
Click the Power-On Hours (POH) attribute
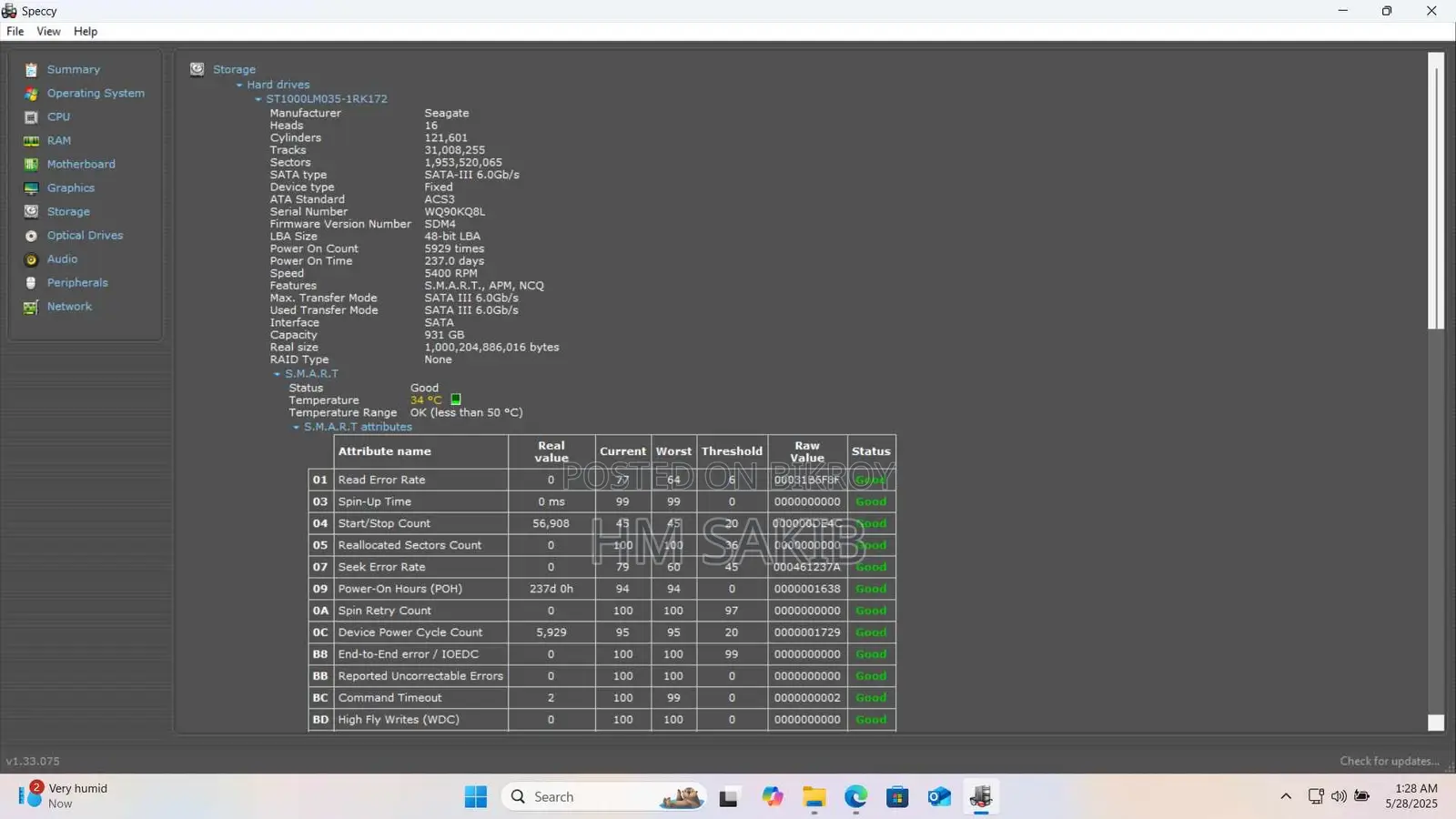tap(400, 589)
